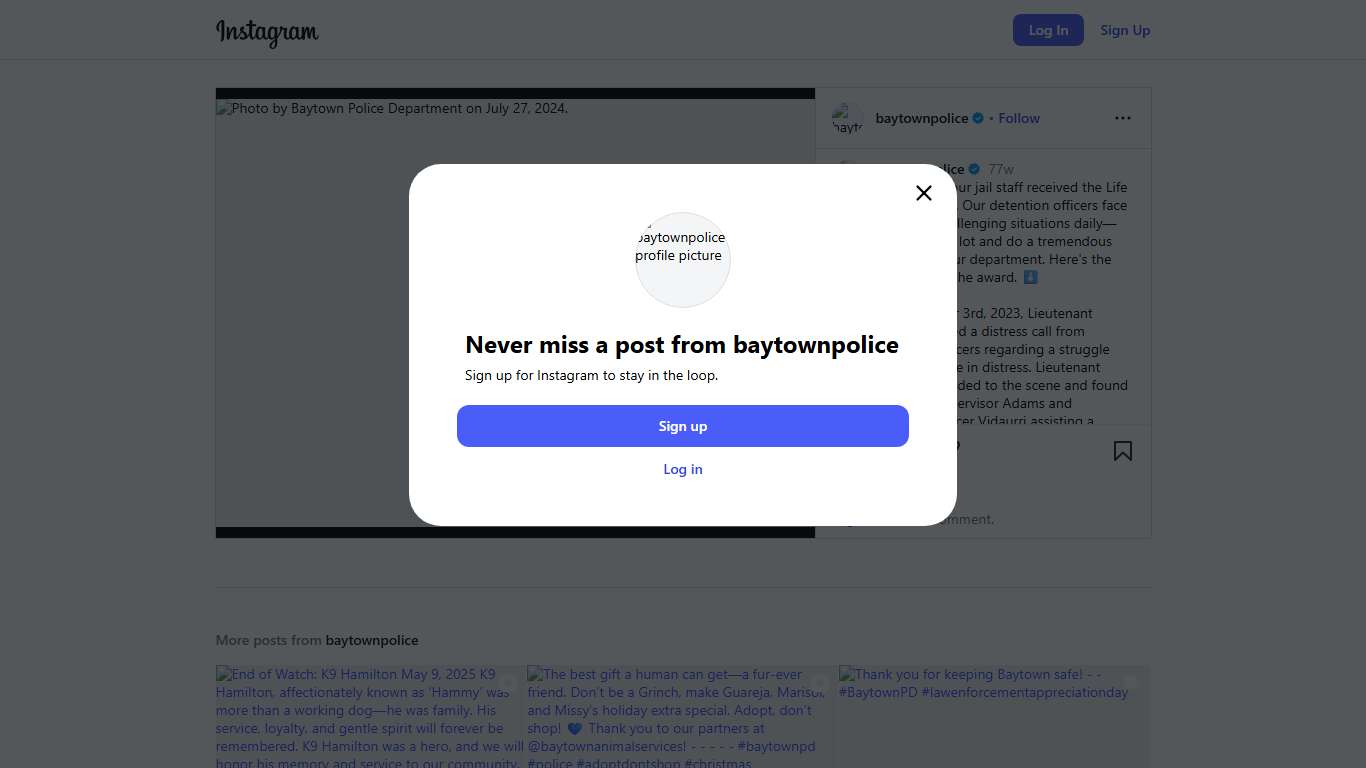Open baytownpolice link in More posts heading

(x=372, y=640)
